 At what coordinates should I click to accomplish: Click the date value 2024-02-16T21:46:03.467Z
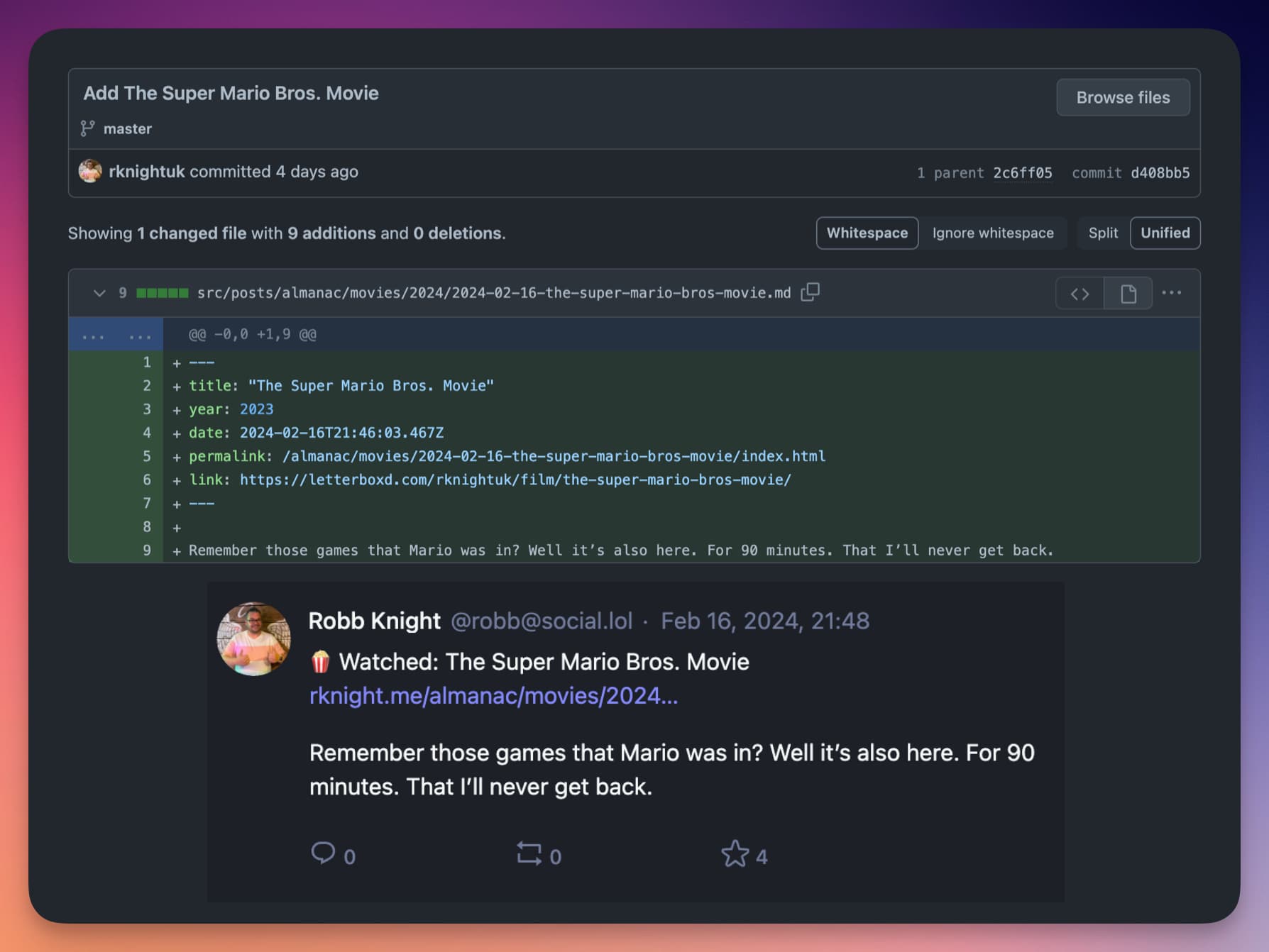(341, 433)
